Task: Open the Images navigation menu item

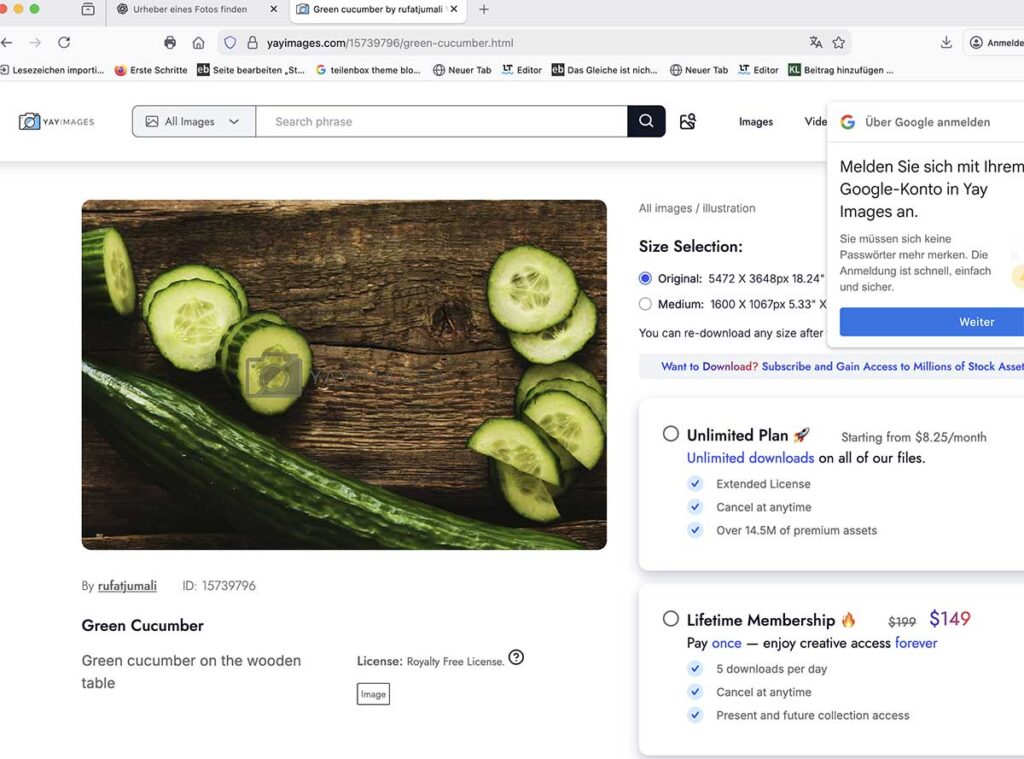Action: [x=755, y=122]
